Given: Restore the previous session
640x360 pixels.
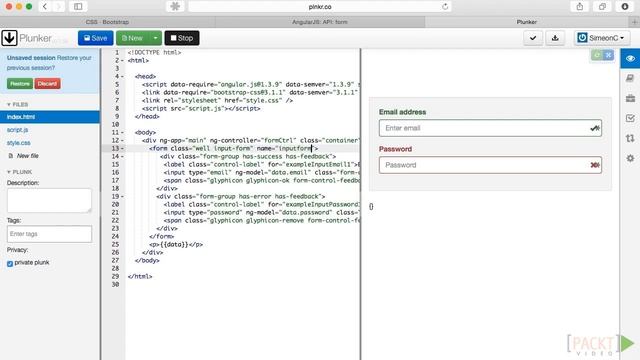Looking at the screenshot, I should (20, 84).
